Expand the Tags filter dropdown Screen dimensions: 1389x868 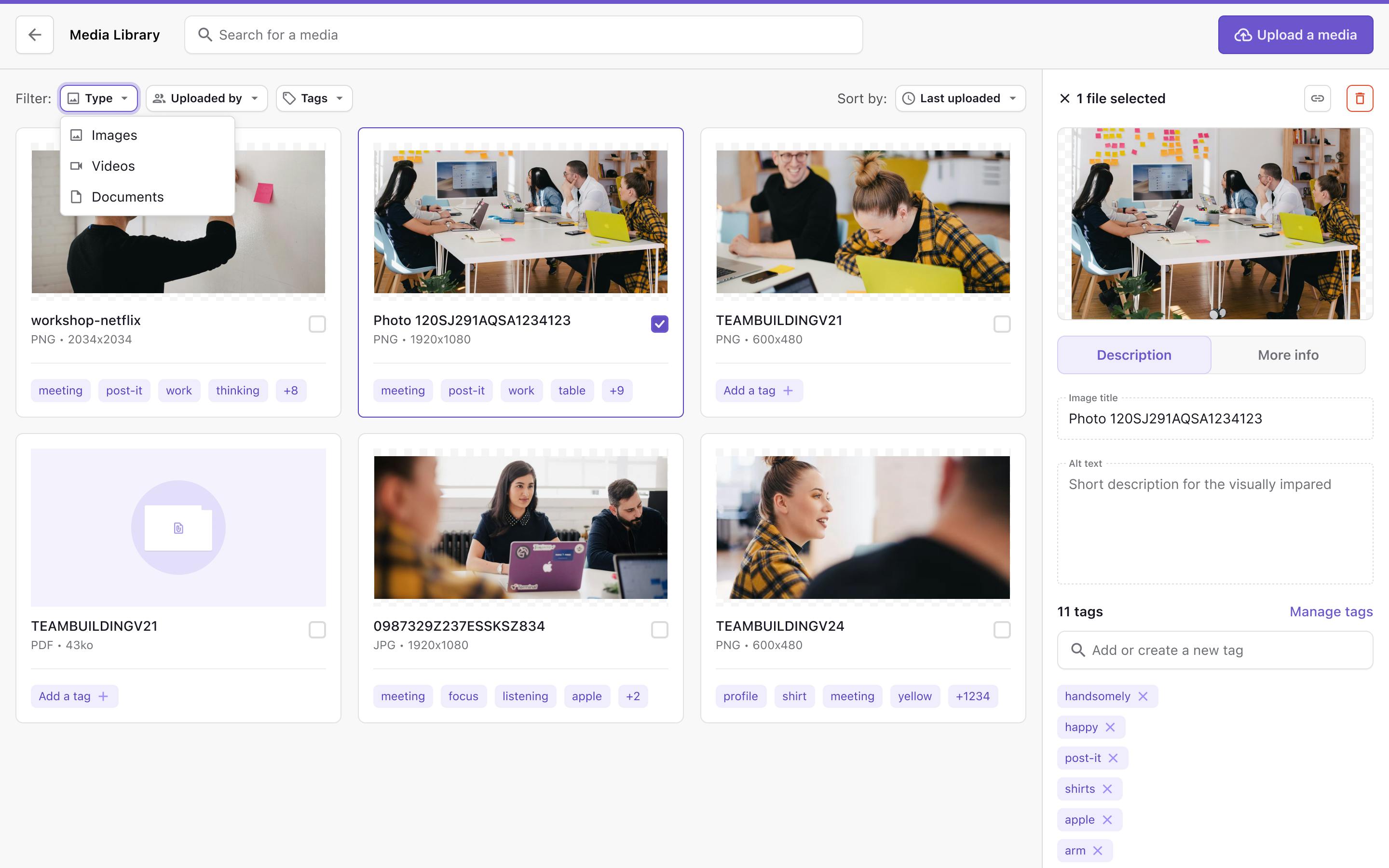(x=314, y=98)
